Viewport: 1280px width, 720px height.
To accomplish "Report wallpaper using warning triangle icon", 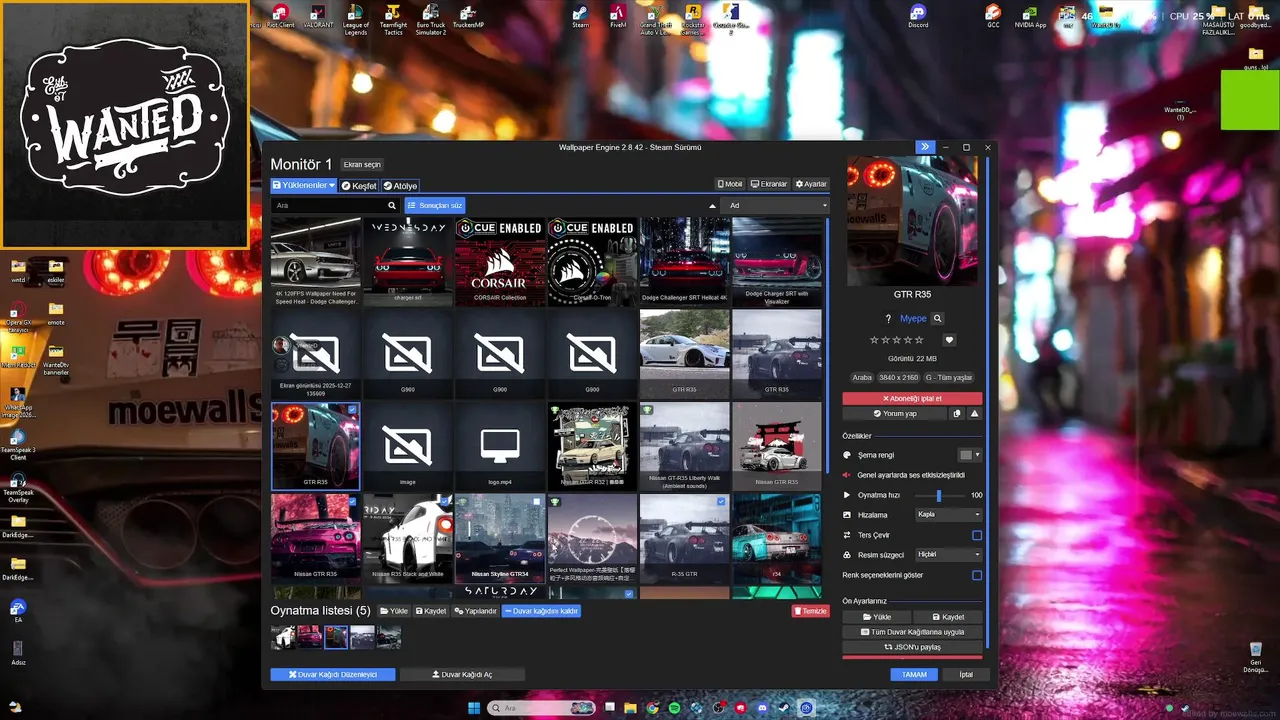I will coord(974,413).
